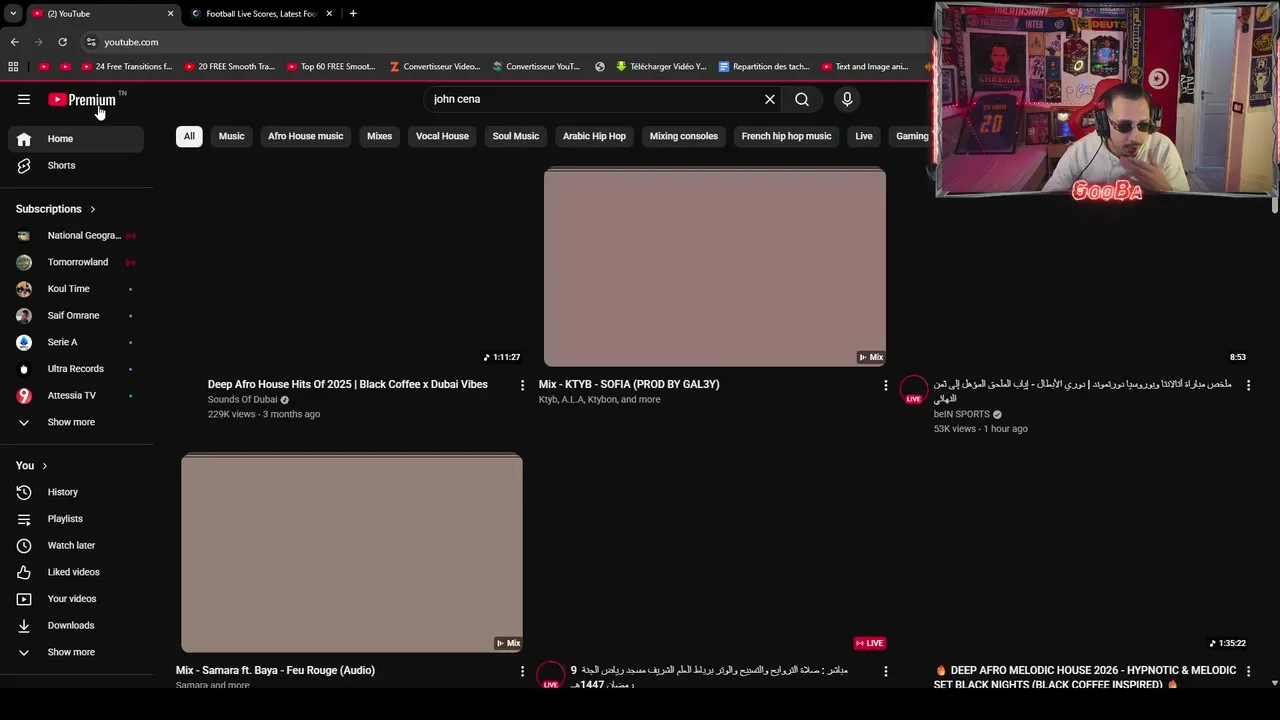Open Shorts in the sidebar
This screenshot has width=1280, height=720.
[x=76, y=165]
